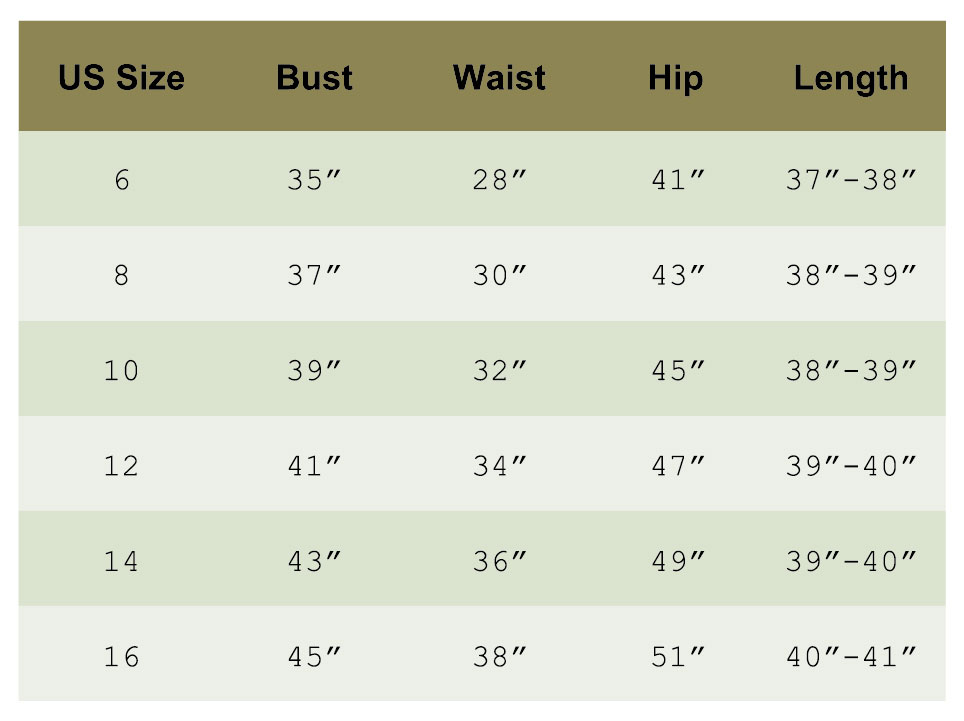
Task: Click the US Size column header
Action: point(121,78)
